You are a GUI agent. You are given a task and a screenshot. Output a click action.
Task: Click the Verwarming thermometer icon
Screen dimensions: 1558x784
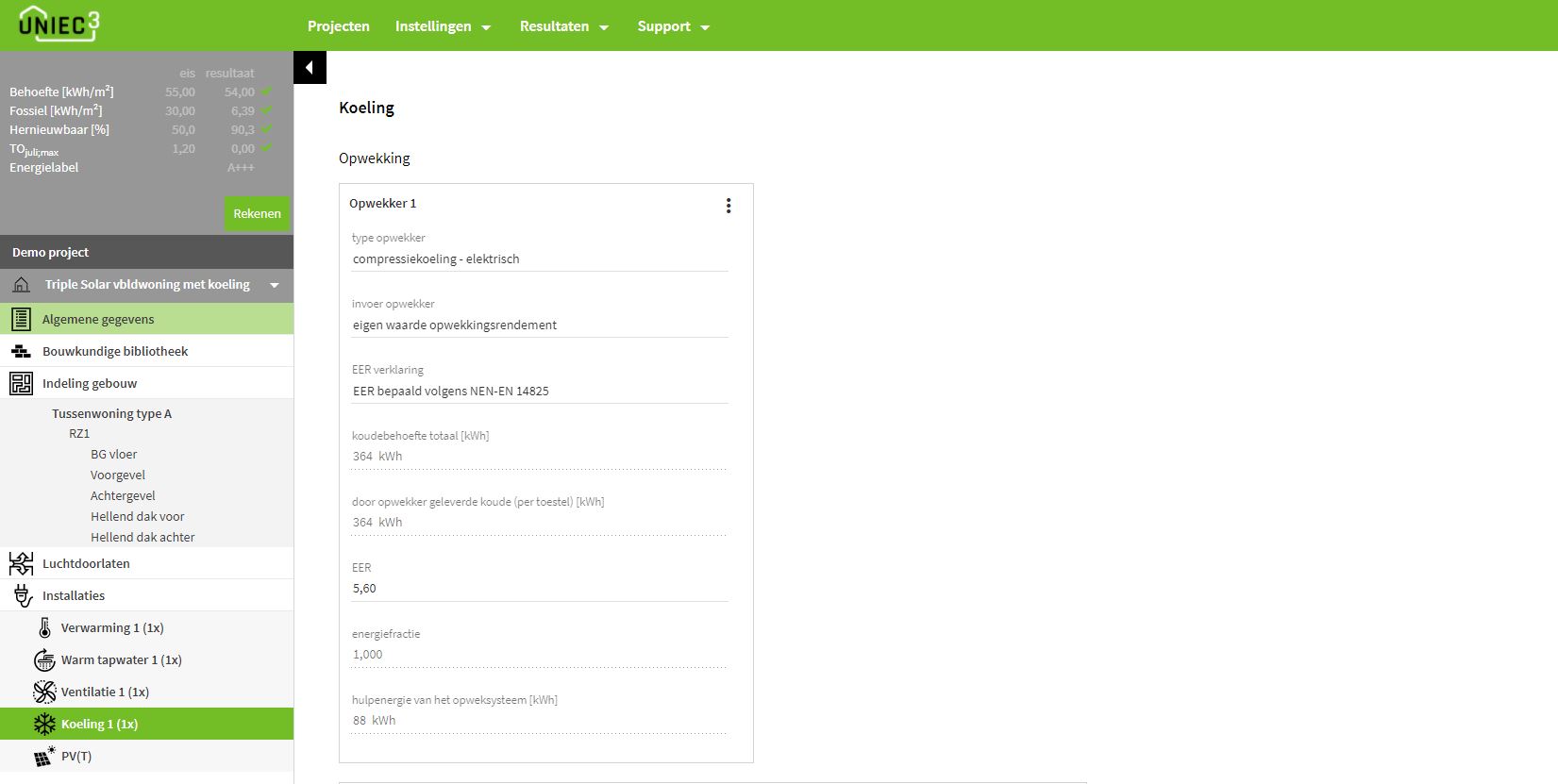44,627
